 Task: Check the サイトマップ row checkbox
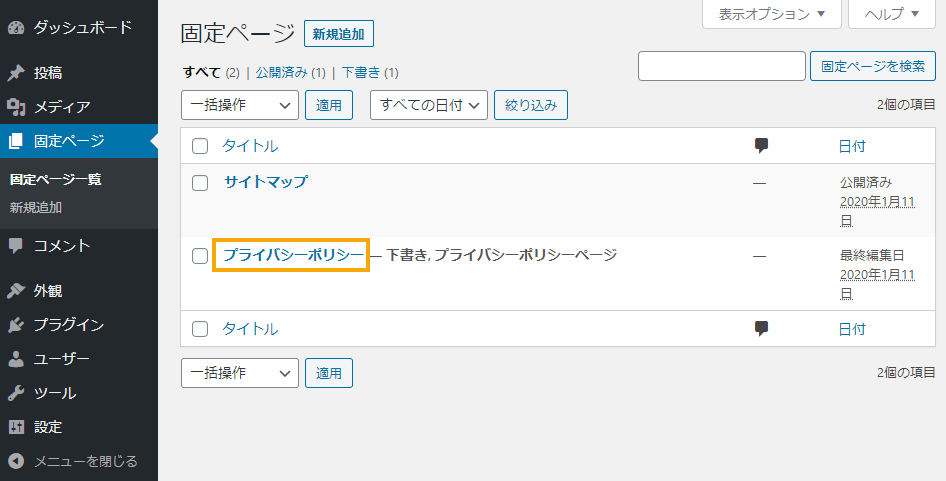(200, 182)
